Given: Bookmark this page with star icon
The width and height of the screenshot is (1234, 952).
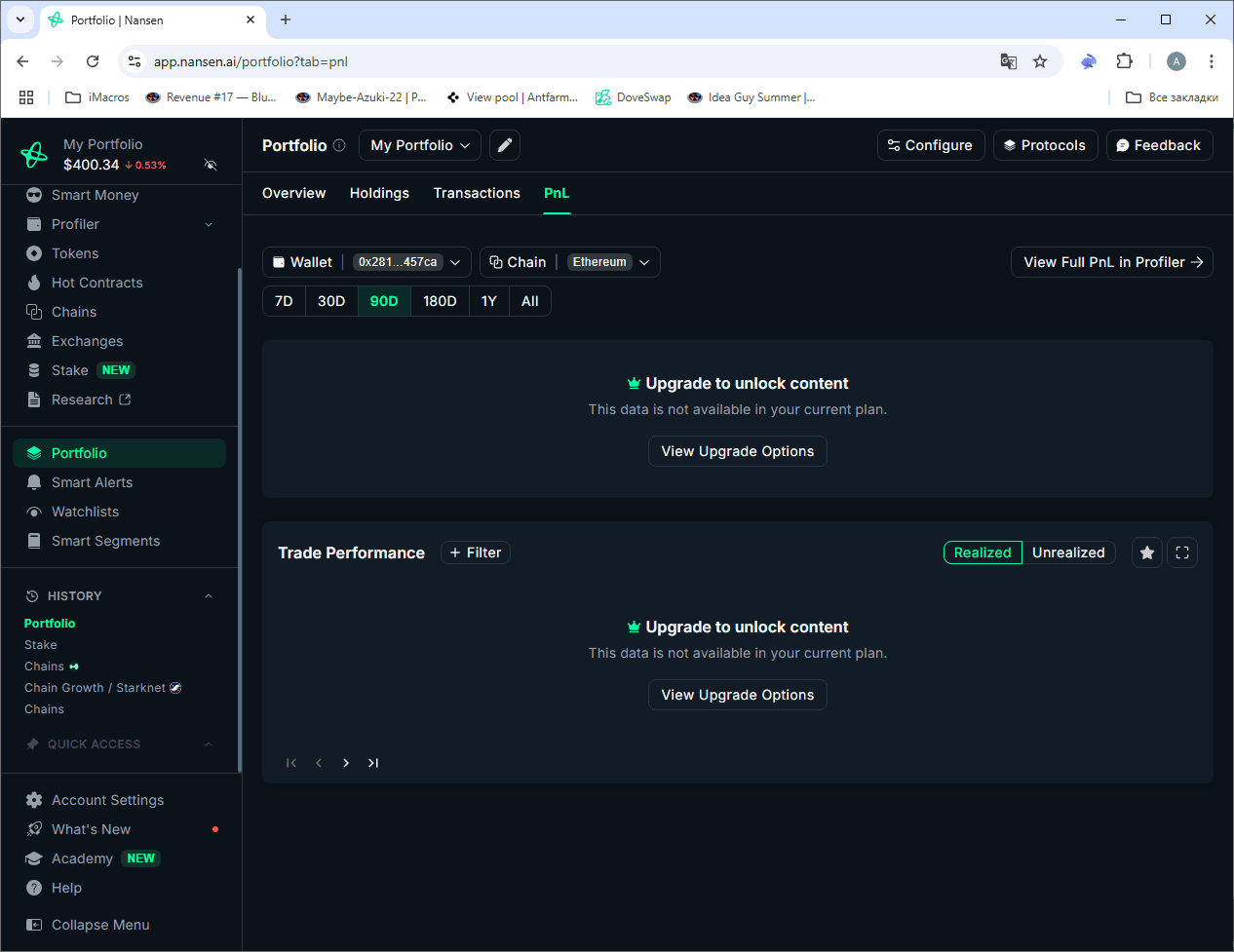Looking at the screenshot, I should point(1040,61).
